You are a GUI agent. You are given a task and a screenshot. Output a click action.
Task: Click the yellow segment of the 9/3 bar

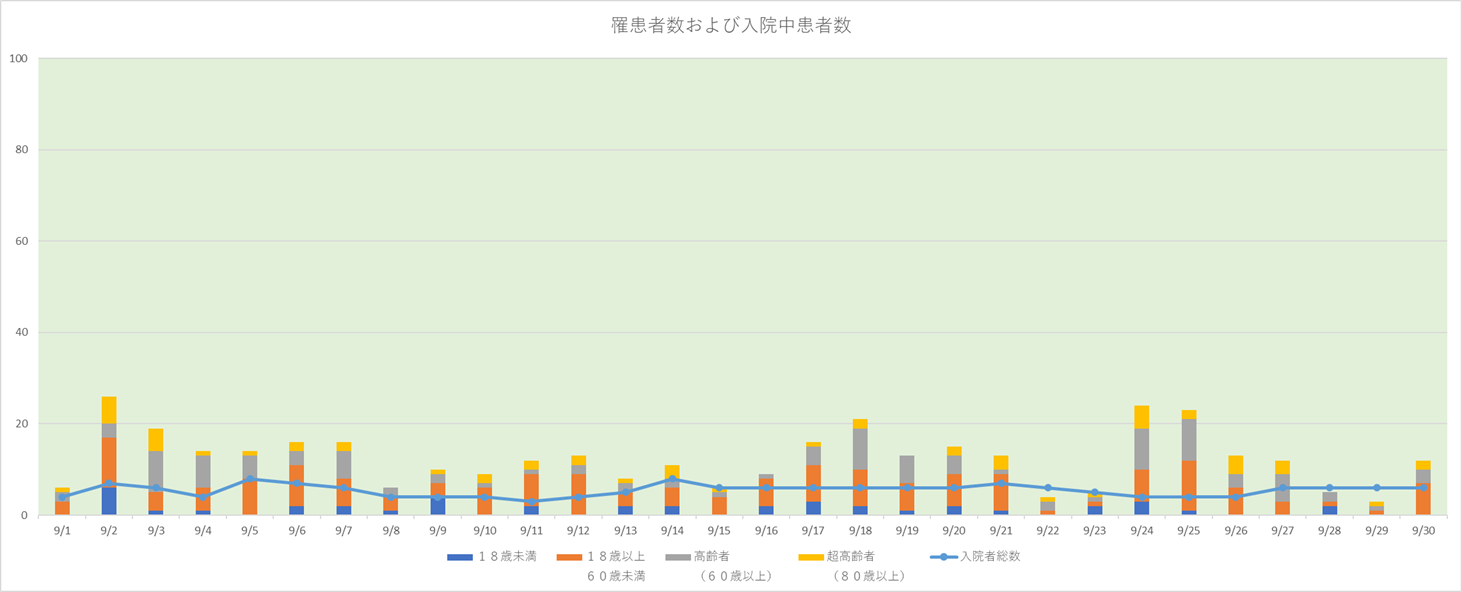tap(156, 440)
